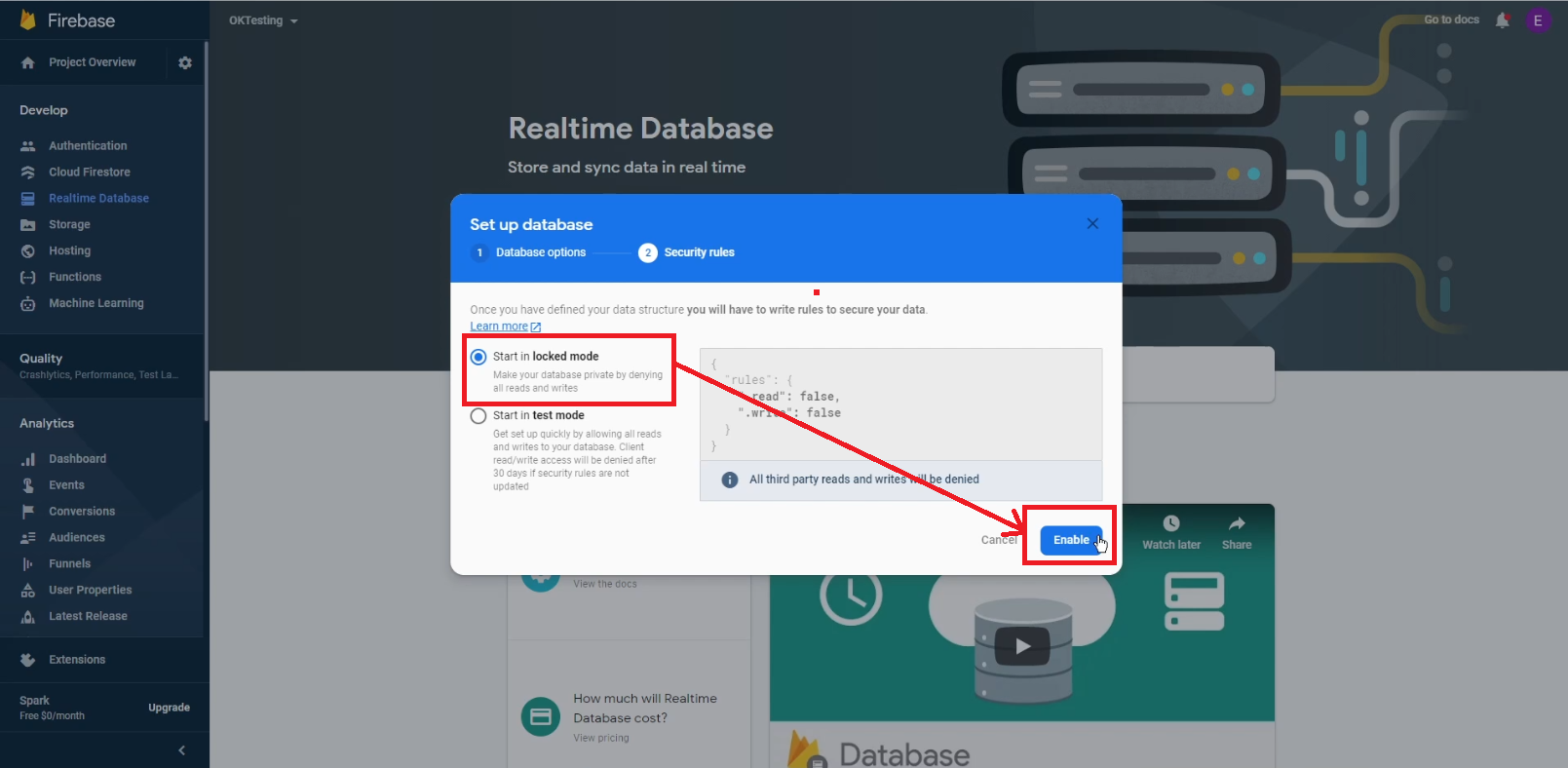Expand the Quality section in sidebar
The height and width of the screenshot is (768, 1568).
pyautogui.click(x=41, y=359)
